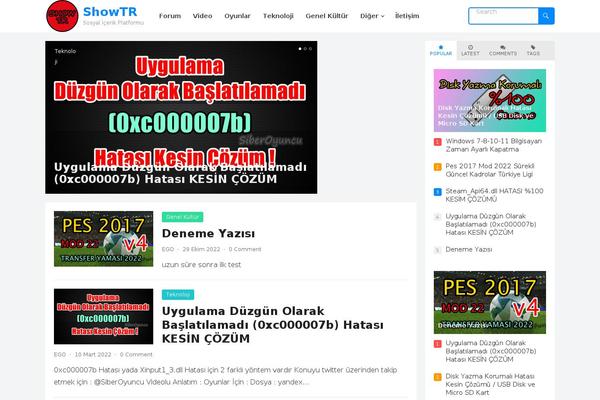The image size is (600, 400).
Task: Expand the Diğer dropdown menu
Action: point(372,16)
